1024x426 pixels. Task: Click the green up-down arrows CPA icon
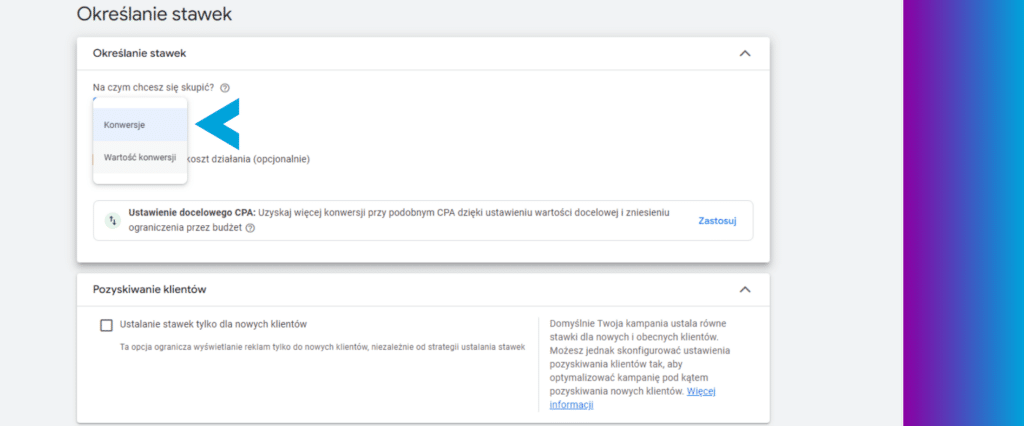click(x=113, y=221)
